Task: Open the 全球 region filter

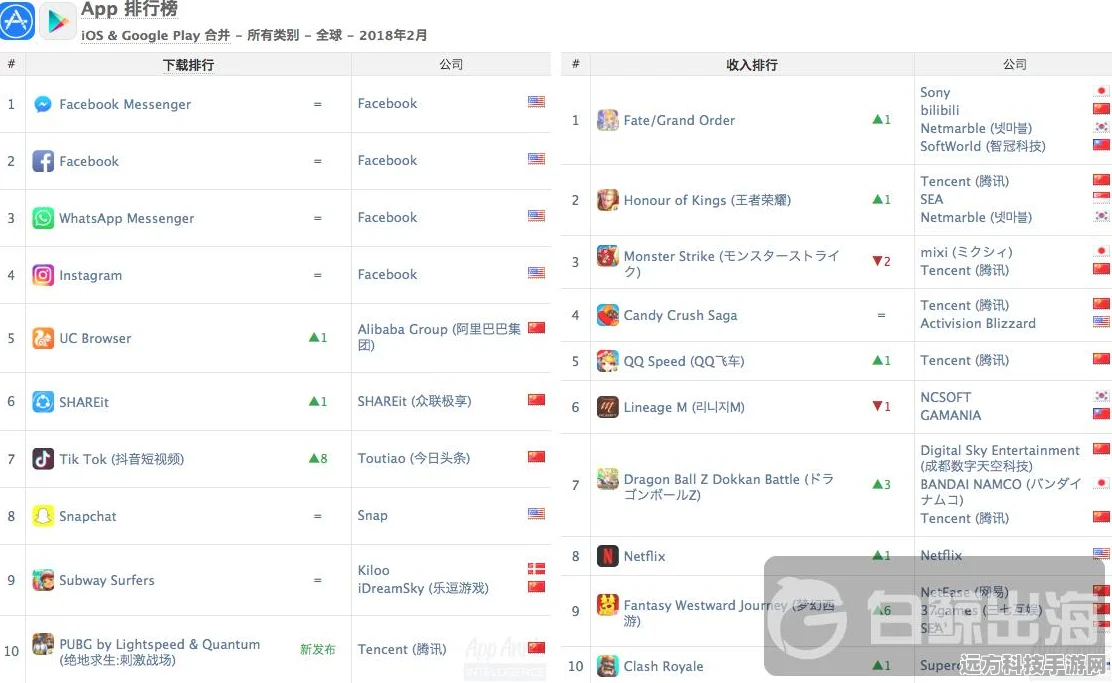Action: click(329, 35)
